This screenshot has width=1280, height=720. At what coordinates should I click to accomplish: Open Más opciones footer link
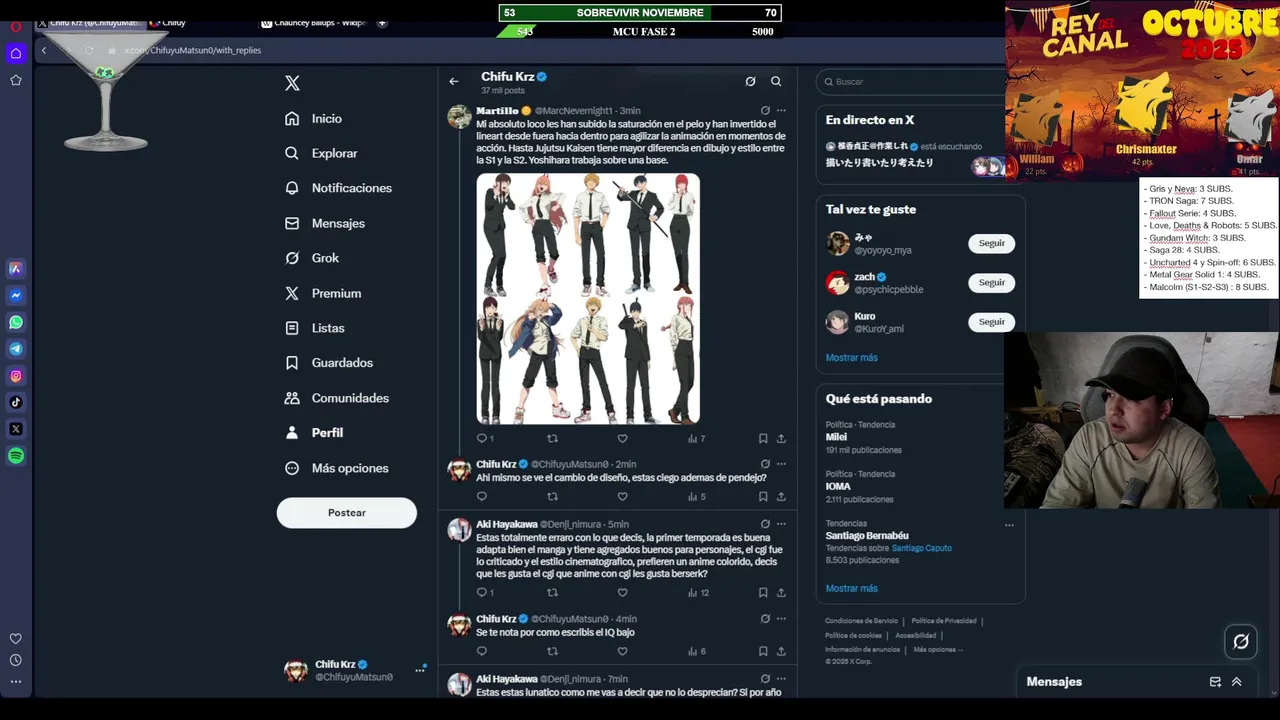pos(938,649)
